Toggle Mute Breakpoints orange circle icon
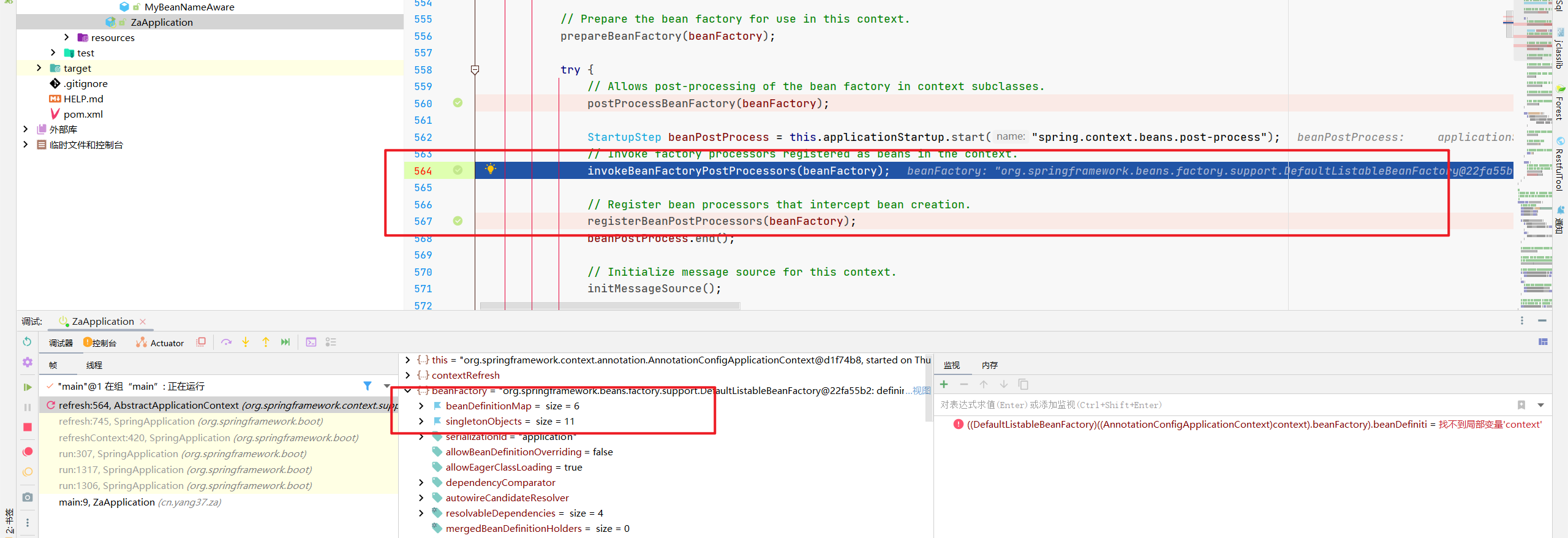Viewport: 1568px width, 538px height. [x=27, y=472]
